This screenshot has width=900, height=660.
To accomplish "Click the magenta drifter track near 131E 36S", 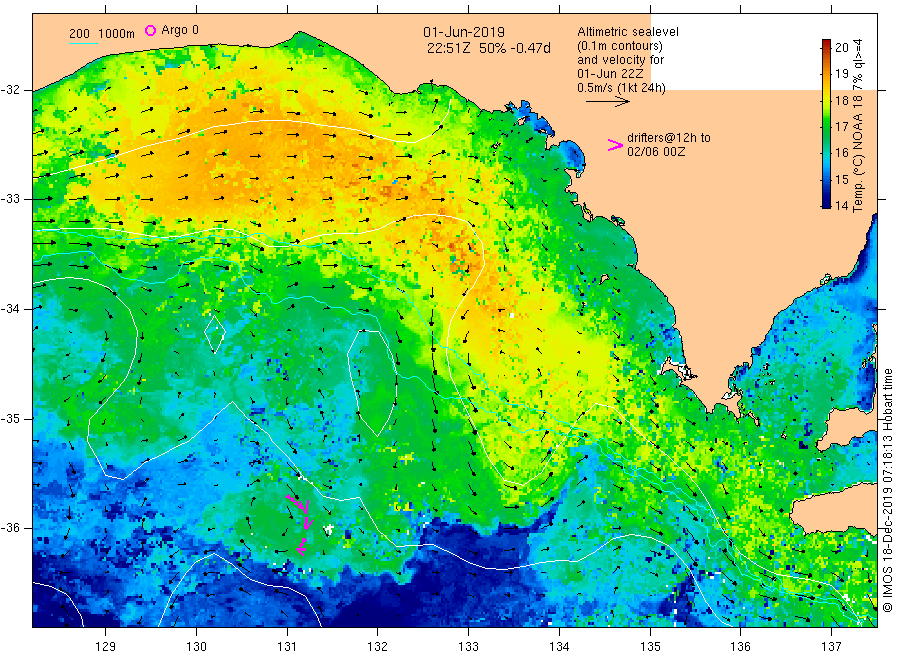I will pos(301,525).
